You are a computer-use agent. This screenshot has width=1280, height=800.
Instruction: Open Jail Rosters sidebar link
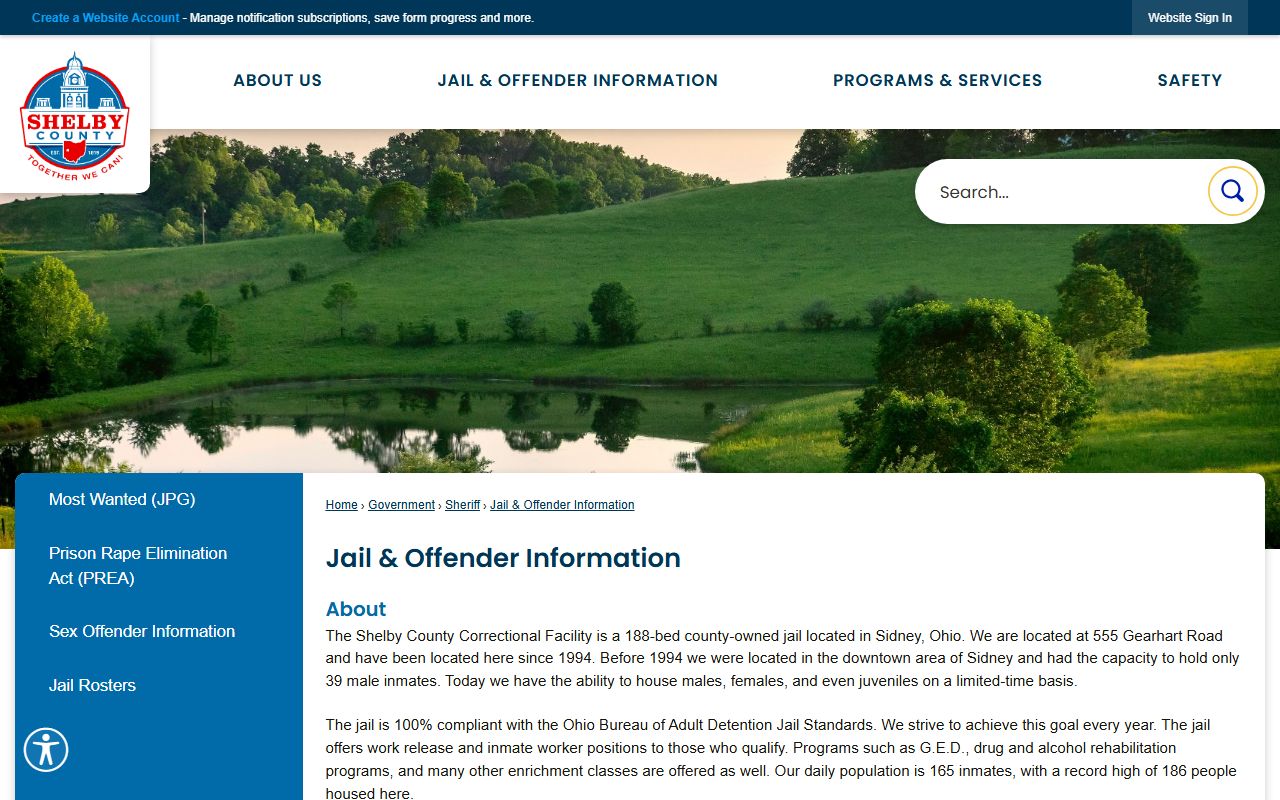[92, 685]
